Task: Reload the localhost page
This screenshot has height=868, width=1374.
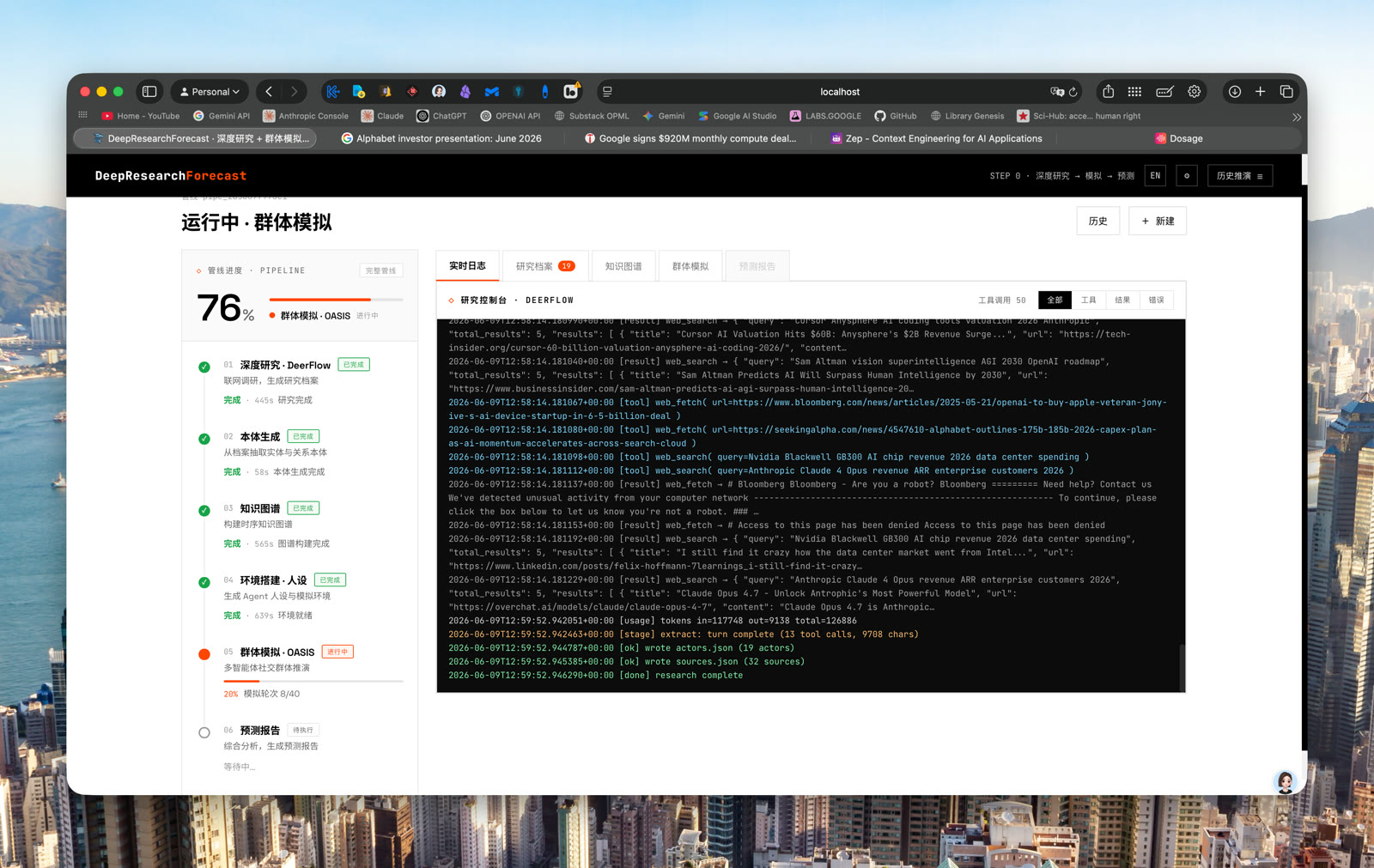Action: pyautogui.click(x=1073, y=92)
